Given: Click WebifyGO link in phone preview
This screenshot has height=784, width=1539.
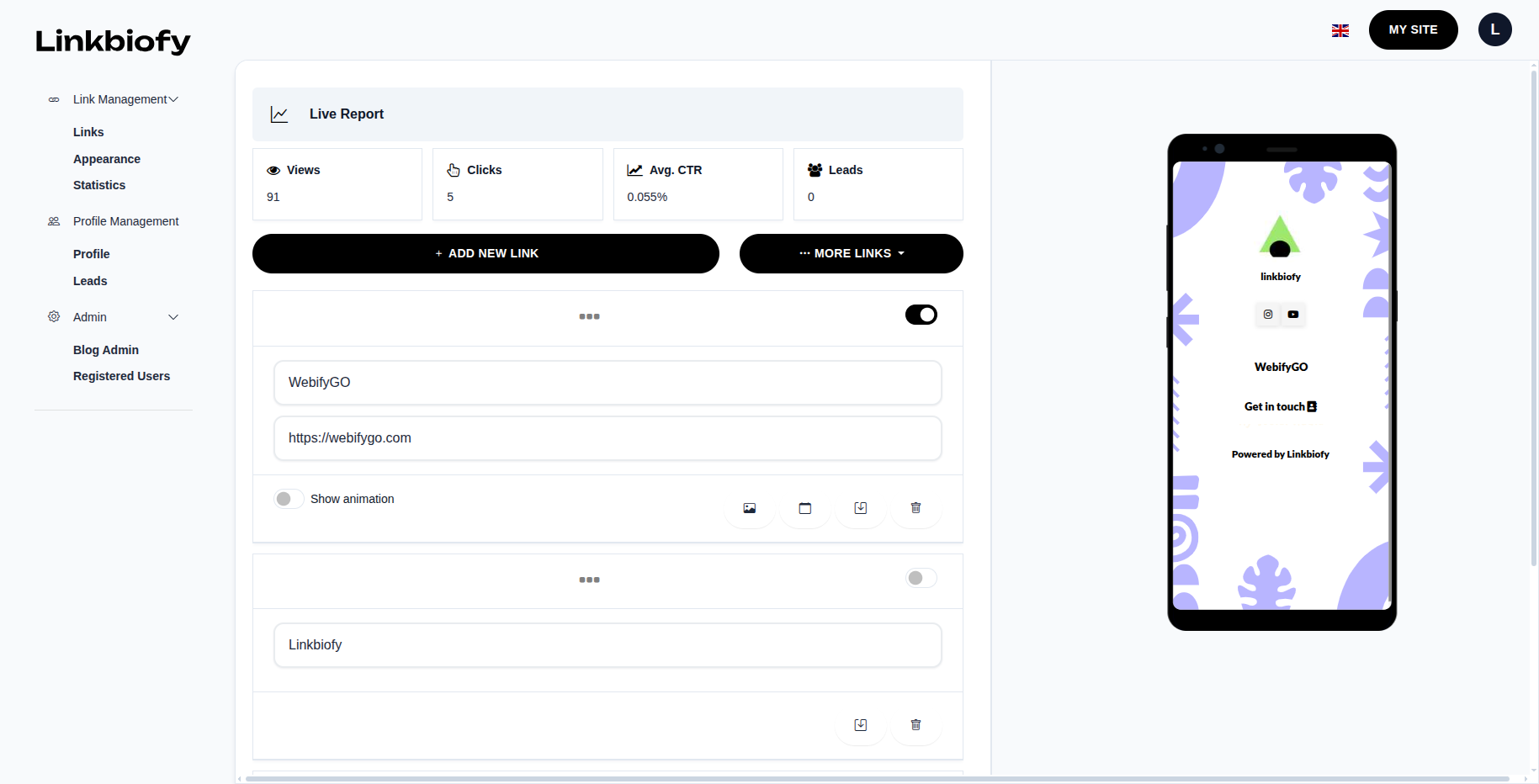Looking at the screenshot, I should 1281,367.
